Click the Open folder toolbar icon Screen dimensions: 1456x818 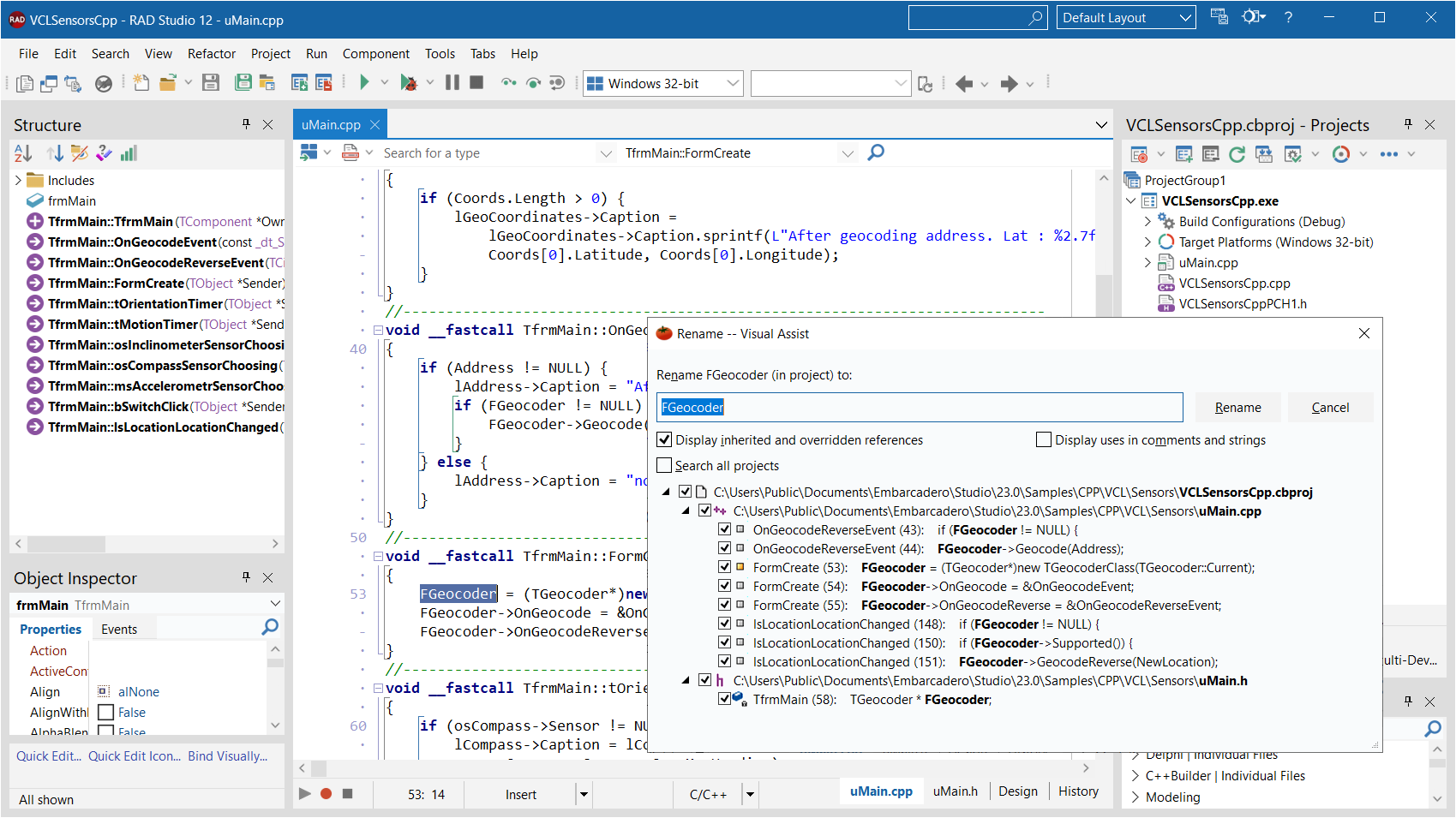coord(168,83)
